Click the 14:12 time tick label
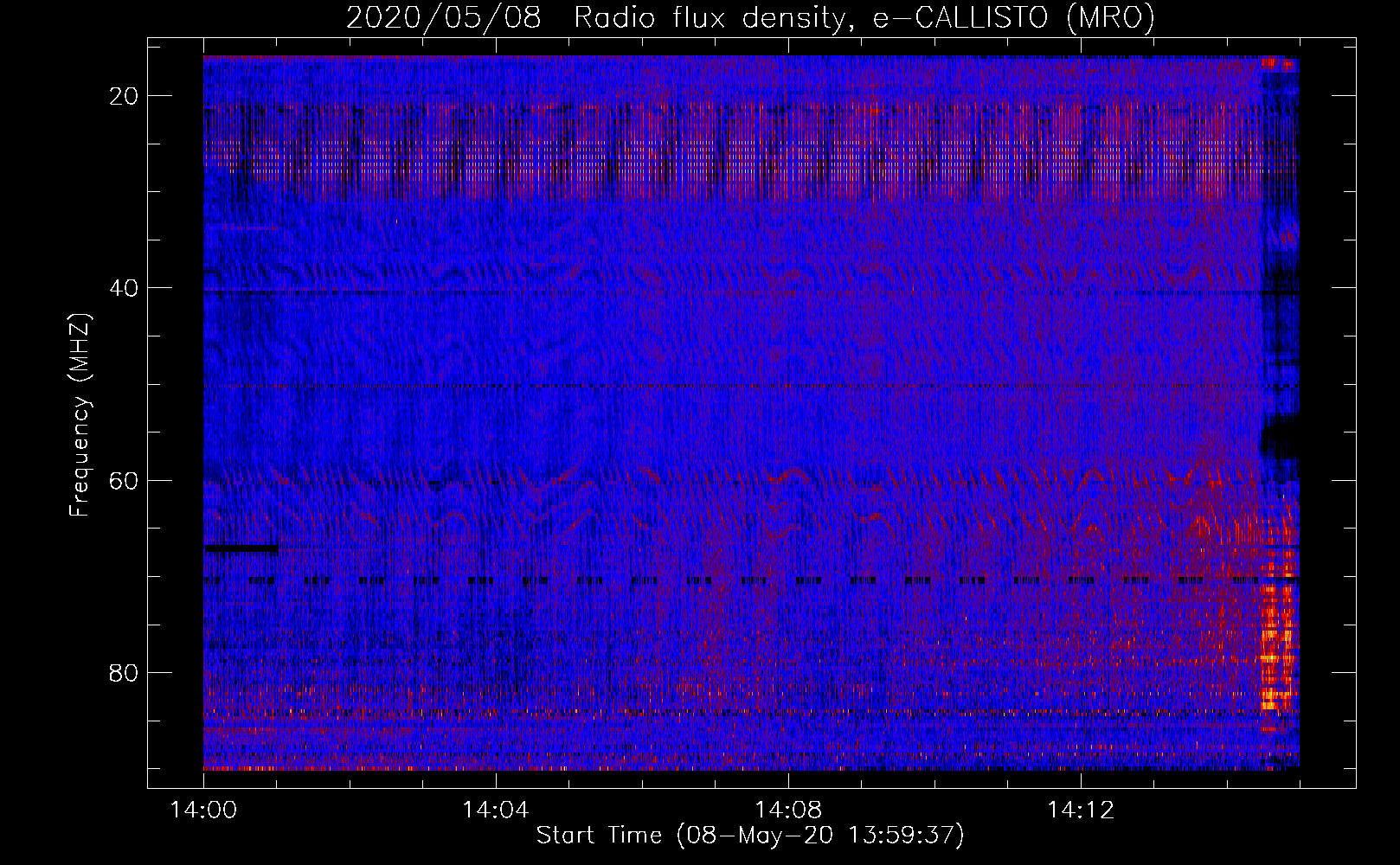The height and width of the screenshot is (865, 1400). coord(1081,811)
